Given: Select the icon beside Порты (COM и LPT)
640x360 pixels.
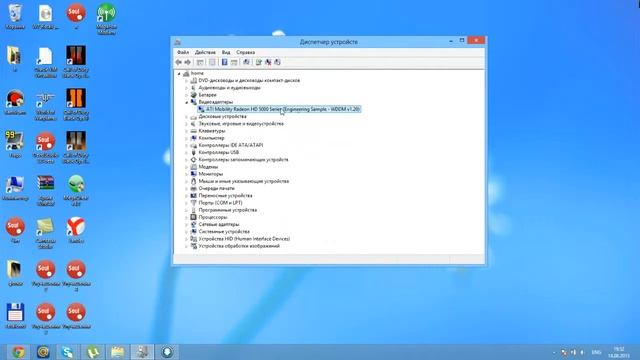Looking at the screenshot, I should [193, 203].
